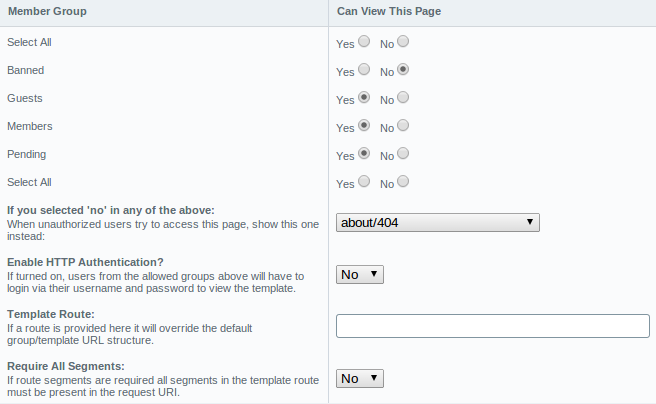Pick Yes in the first Select All row
Image resolution: width=656 pixels, height=404 pixels.
364,42
